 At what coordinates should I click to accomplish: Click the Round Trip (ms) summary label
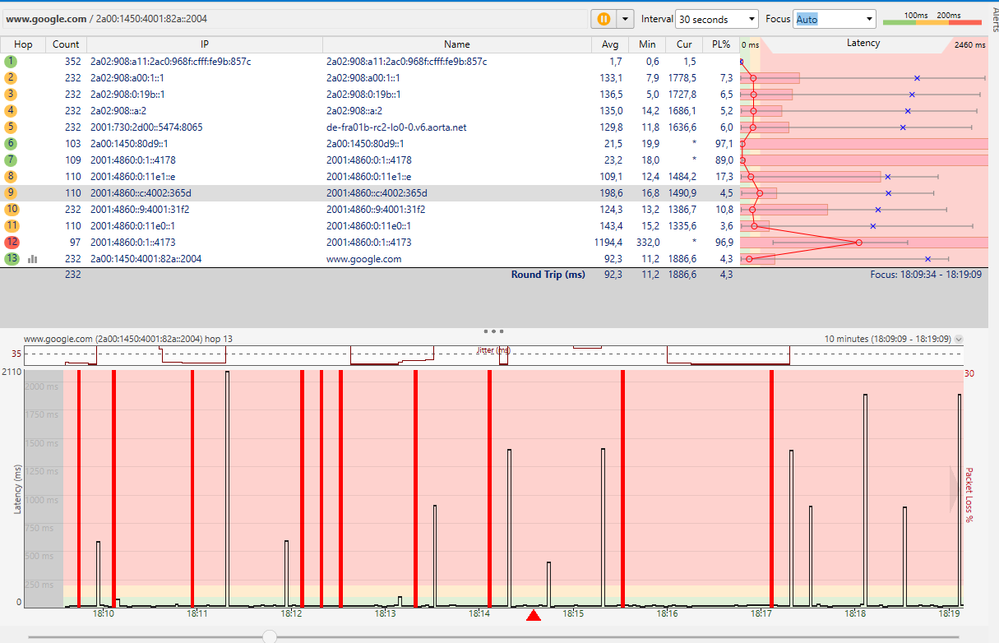click(x=548, y=275)
